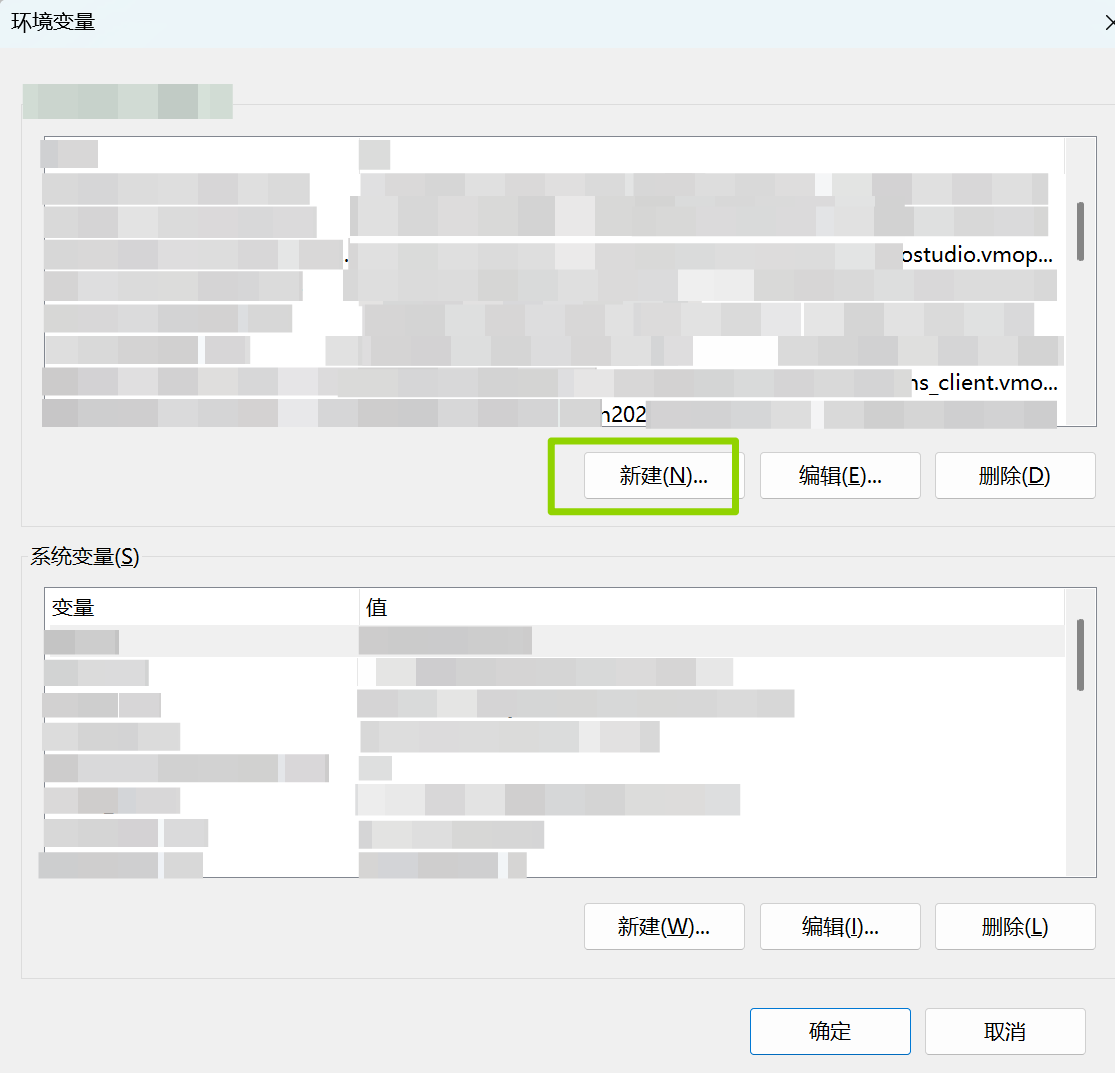Click the 编辑(I) button under system variables
This screenshot has width=1115, height=1073.
(840, 926)
